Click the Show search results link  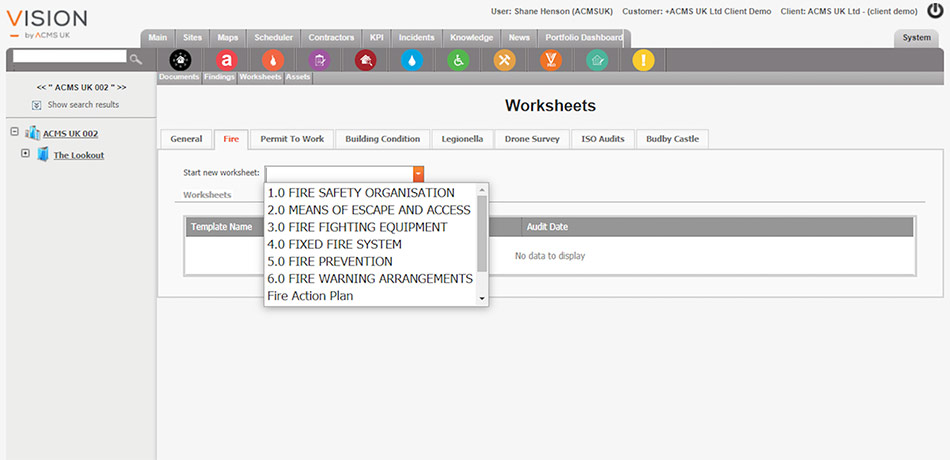point(84,105)
